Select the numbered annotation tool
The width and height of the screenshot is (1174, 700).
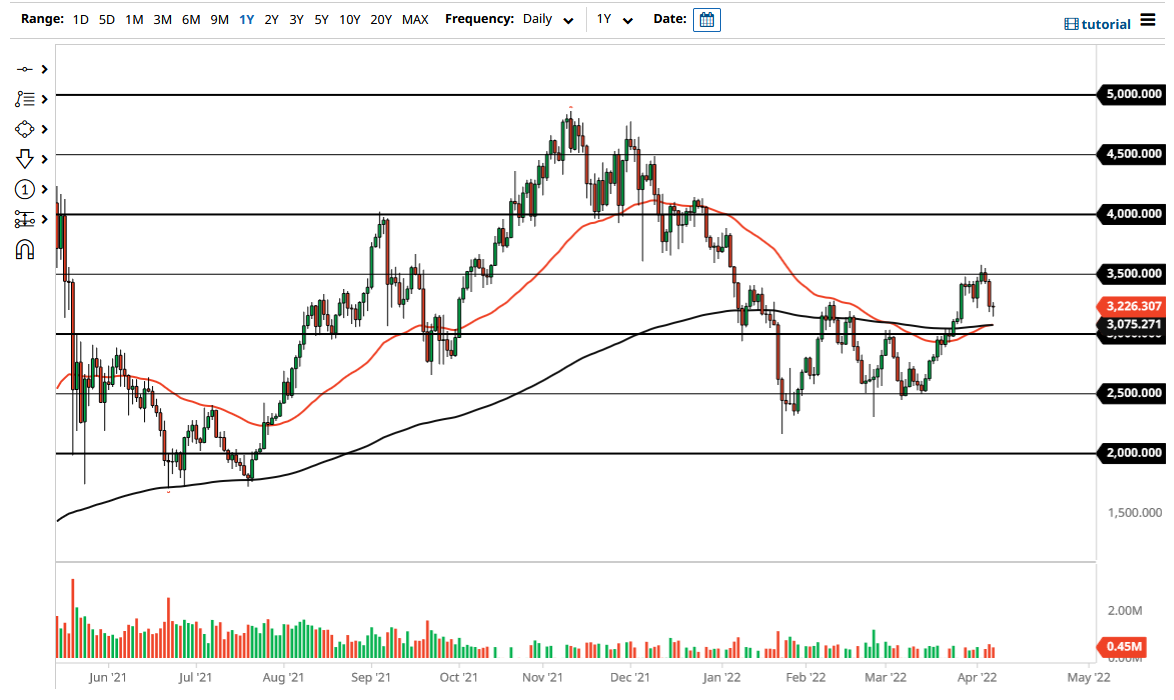25,188
